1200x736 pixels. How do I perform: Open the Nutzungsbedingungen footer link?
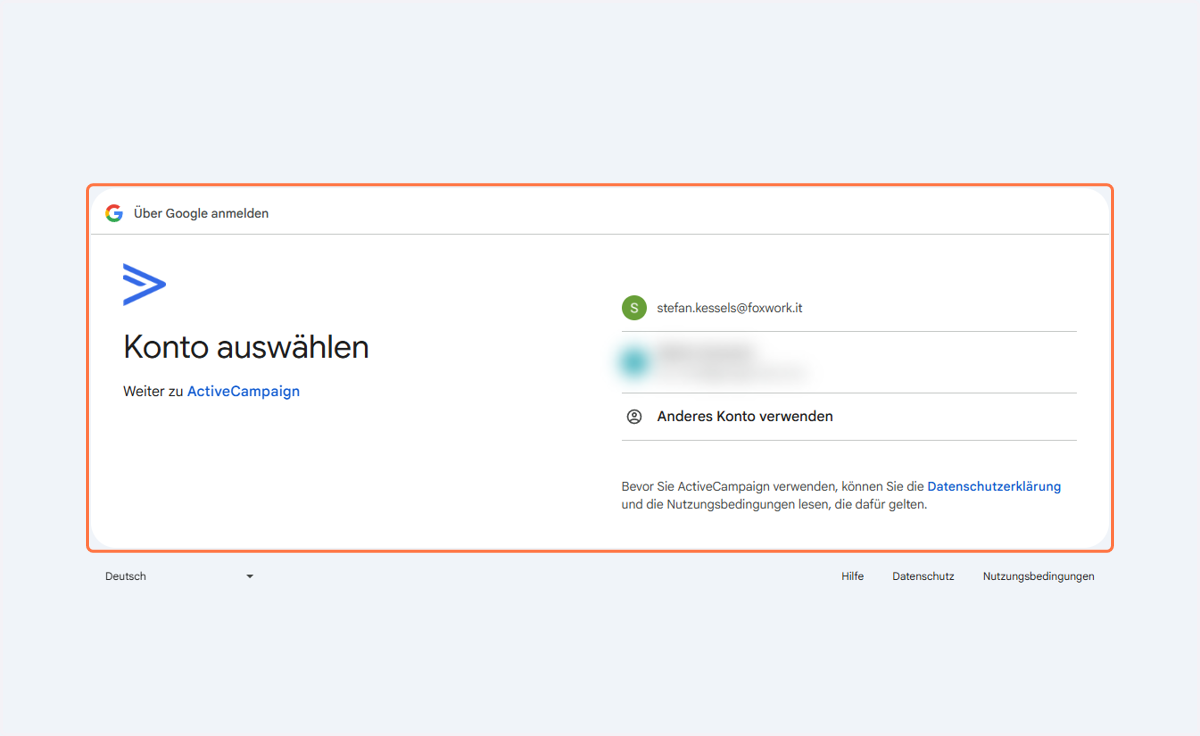pyautogui.click(x=1038, y=576)
